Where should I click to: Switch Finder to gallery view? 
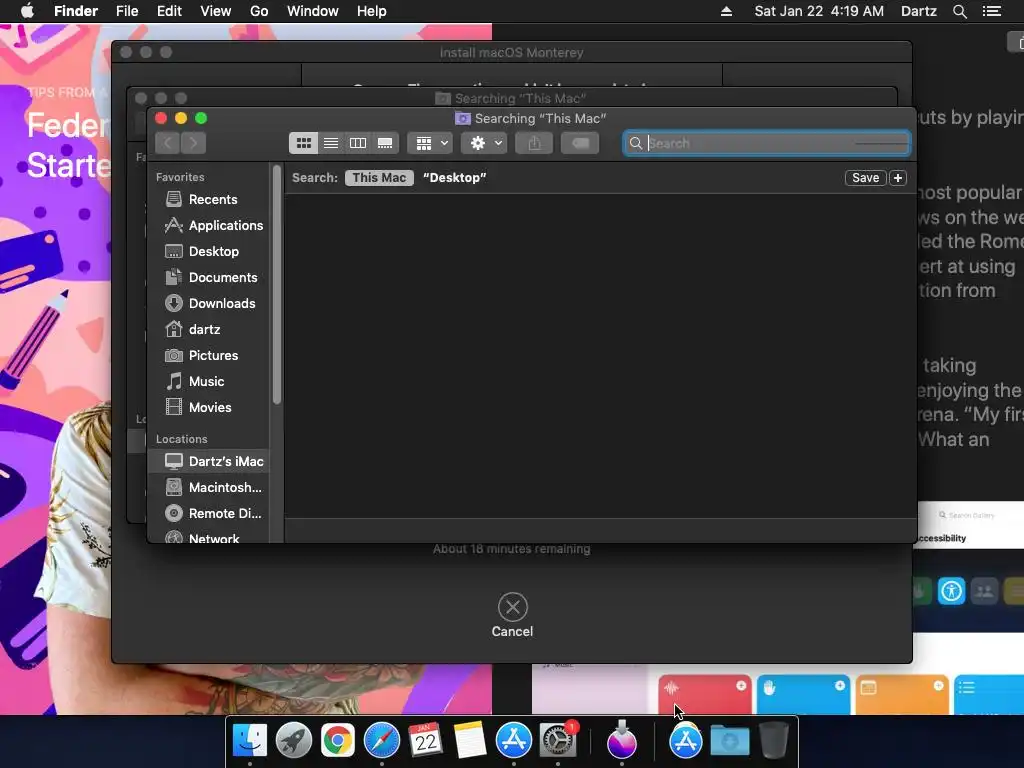[385, 143]
